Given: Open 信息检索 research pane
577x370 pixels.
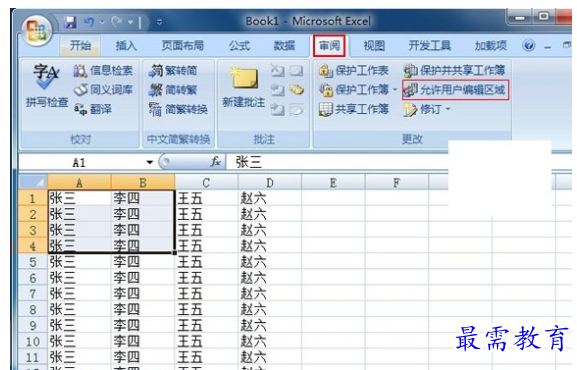Looking at the screenshot, I should pos(103,70).
